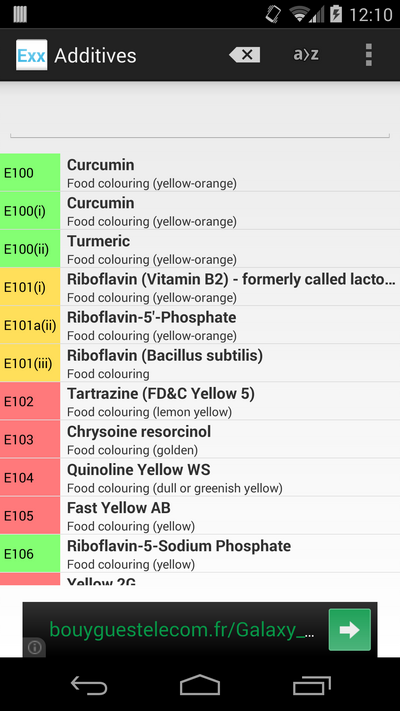Open Riboflavin (Vitamin B2) entry
400x711 pixels.
pyautogui.click(x=200, y=287)
